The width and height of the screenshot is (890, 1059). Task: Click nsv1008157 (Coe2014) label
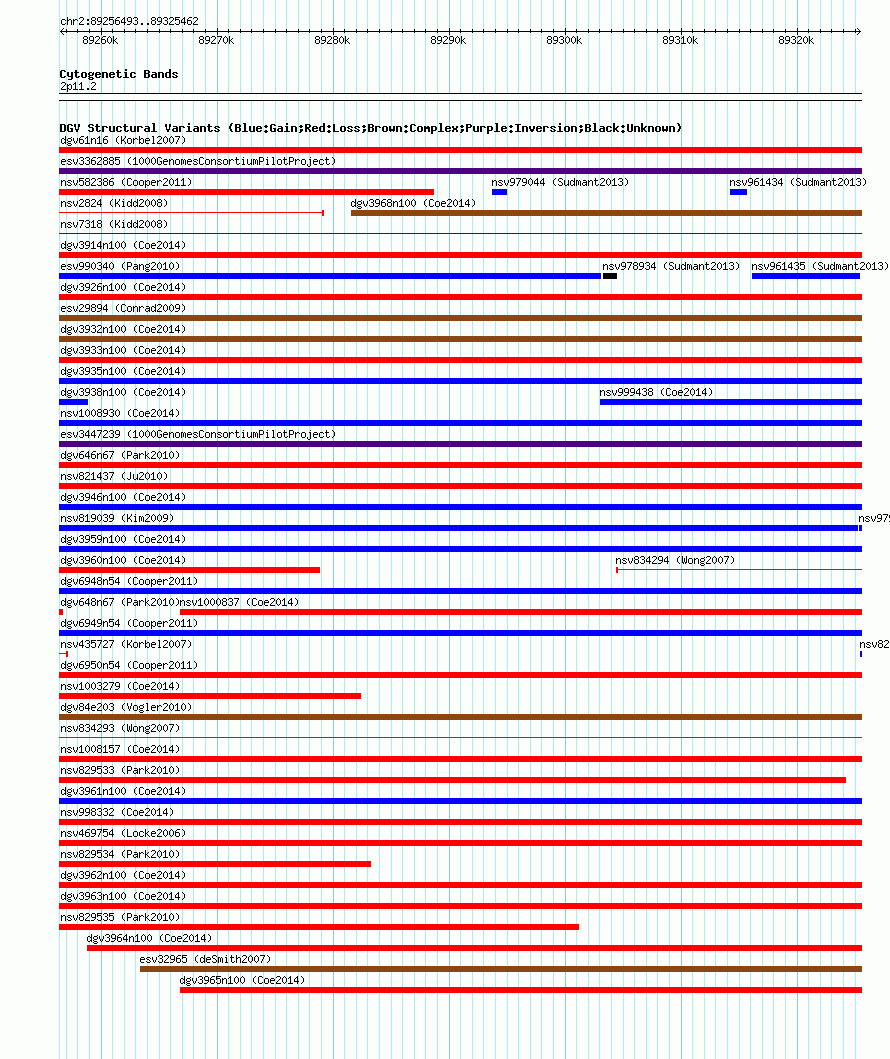point(120,749)
